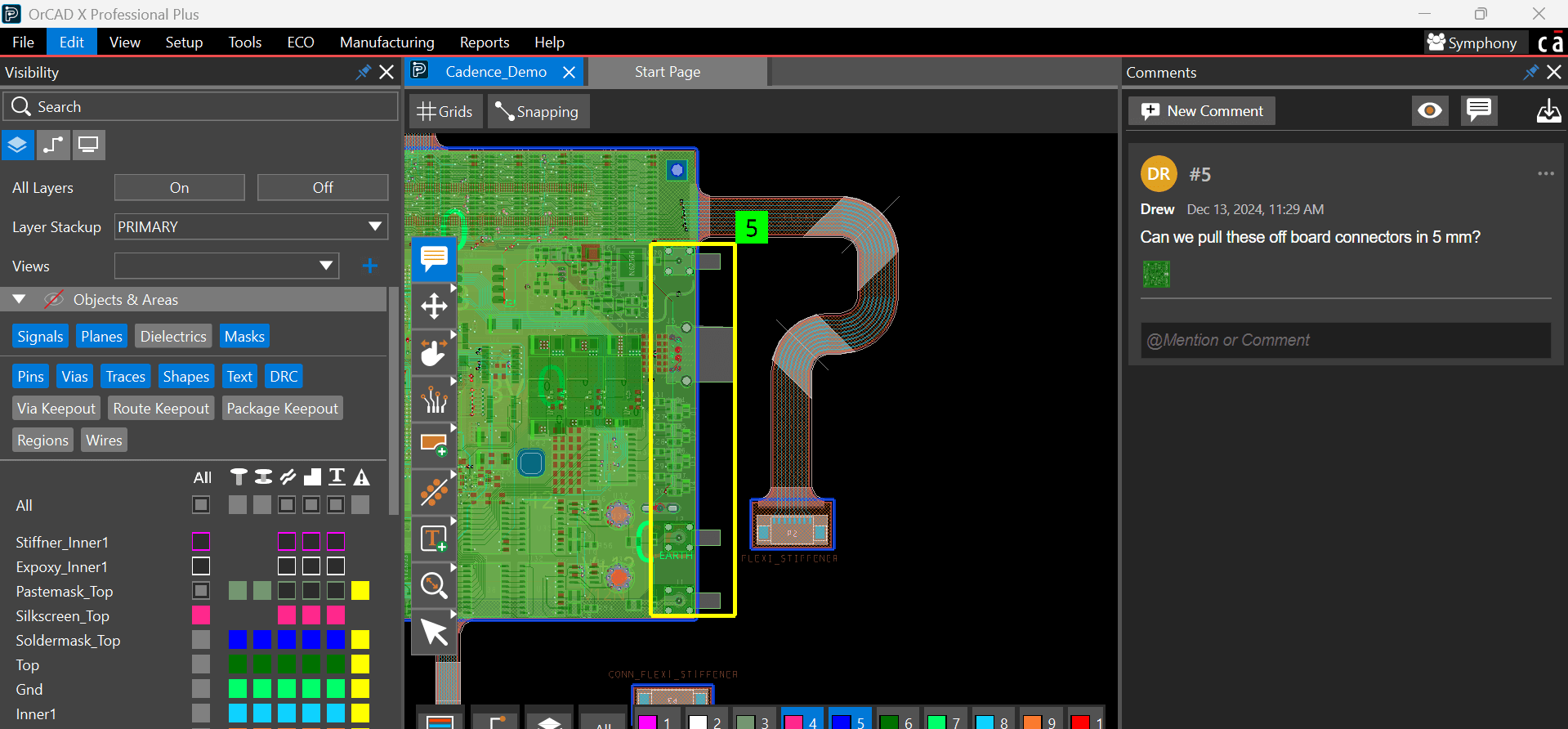Open the Layer Stackup PRIMARY dropdown
This screenshot has width=1568, height=729.
251,226
